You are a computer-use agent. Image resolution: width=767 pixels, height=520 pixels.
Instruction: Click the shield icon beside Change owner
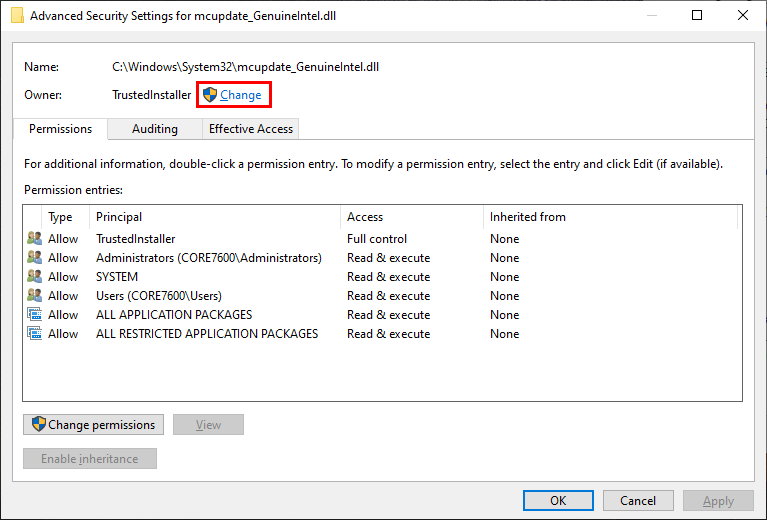210,95
